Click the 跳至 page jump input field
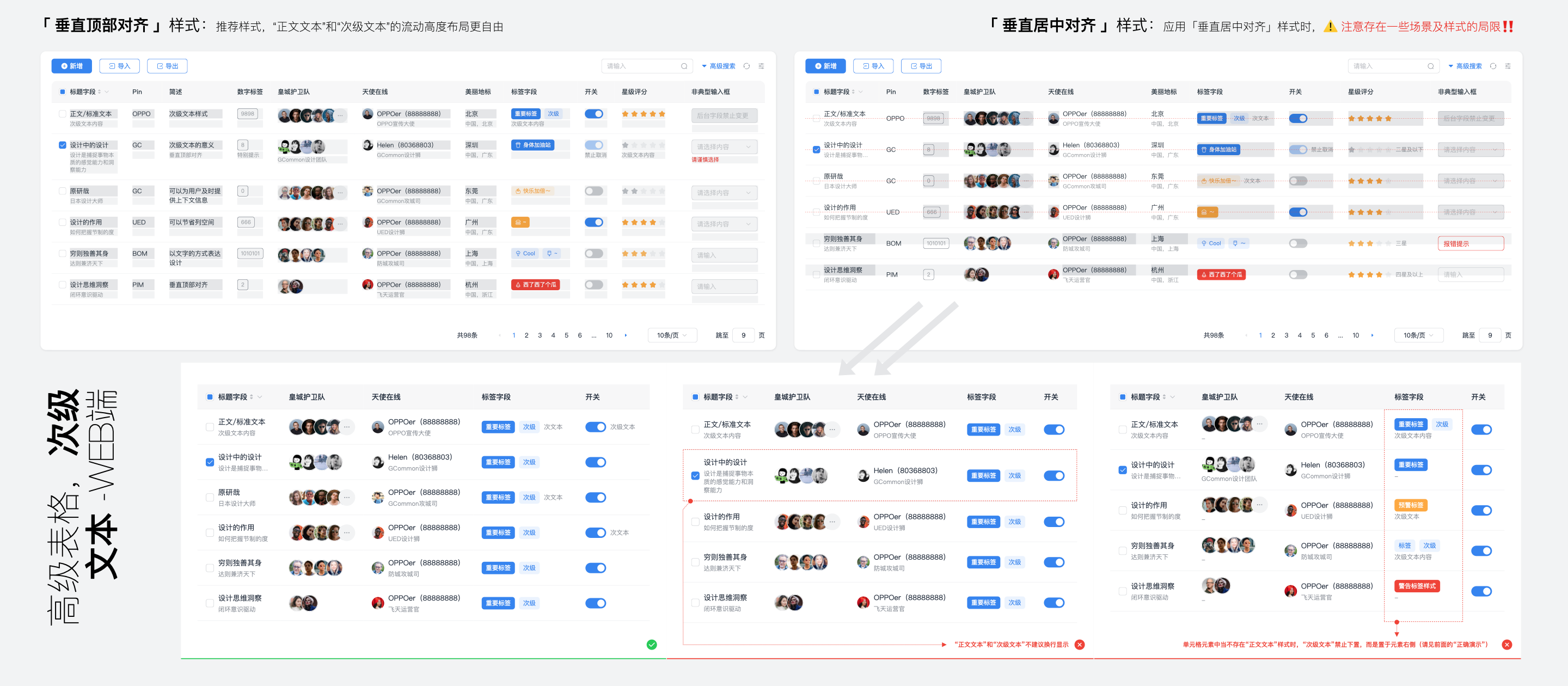Screen dimensions: 1568x686 click(743, 335)
